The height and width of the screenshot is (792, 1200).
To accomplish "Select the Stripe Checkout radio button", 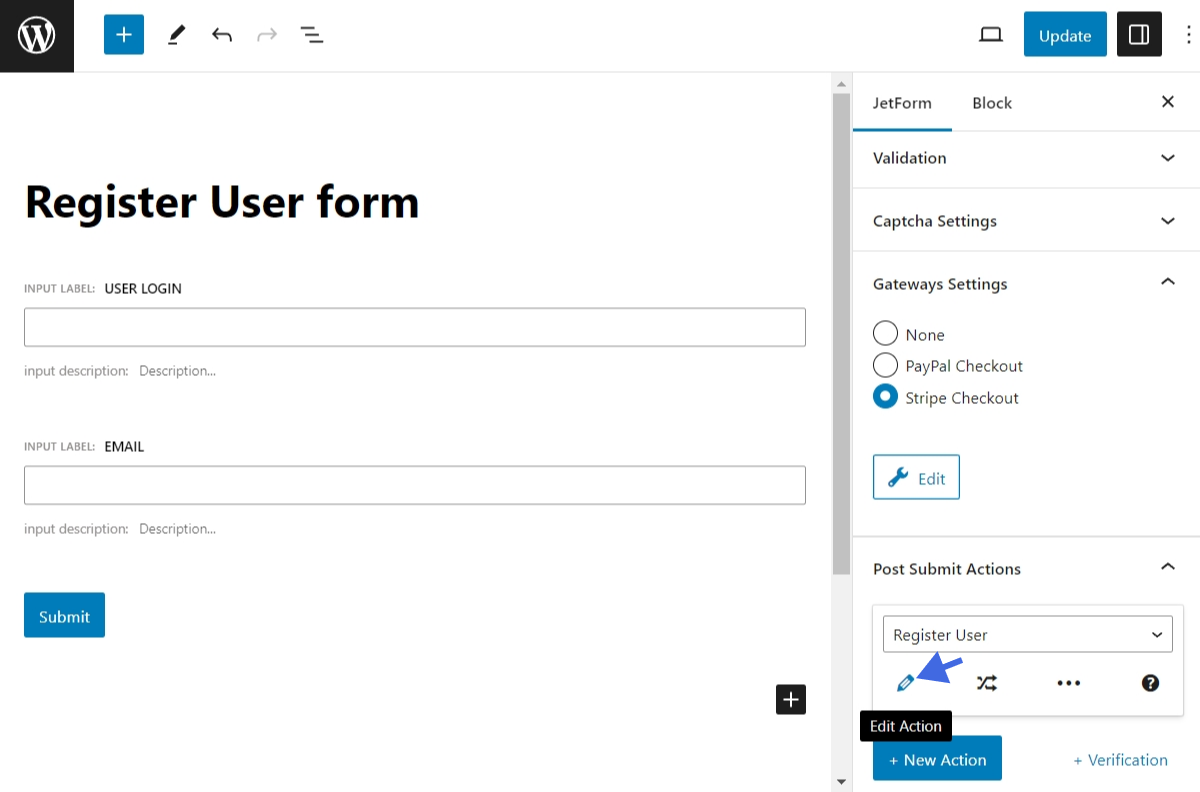I will [885, 396].
